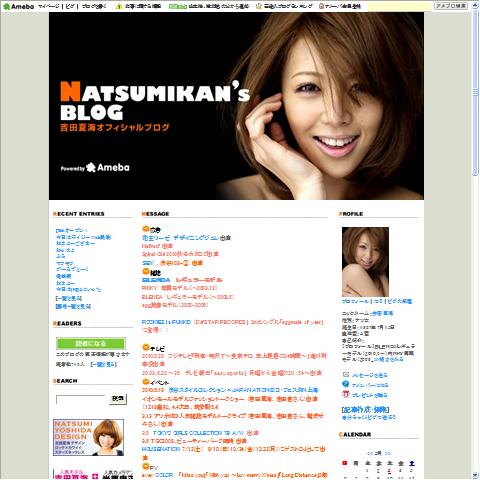The height and width of the screenshot is (480, 480).
Task: Click the page vertical scrollbar thumb
Action: pyautogui.click(x=475, y=93)
